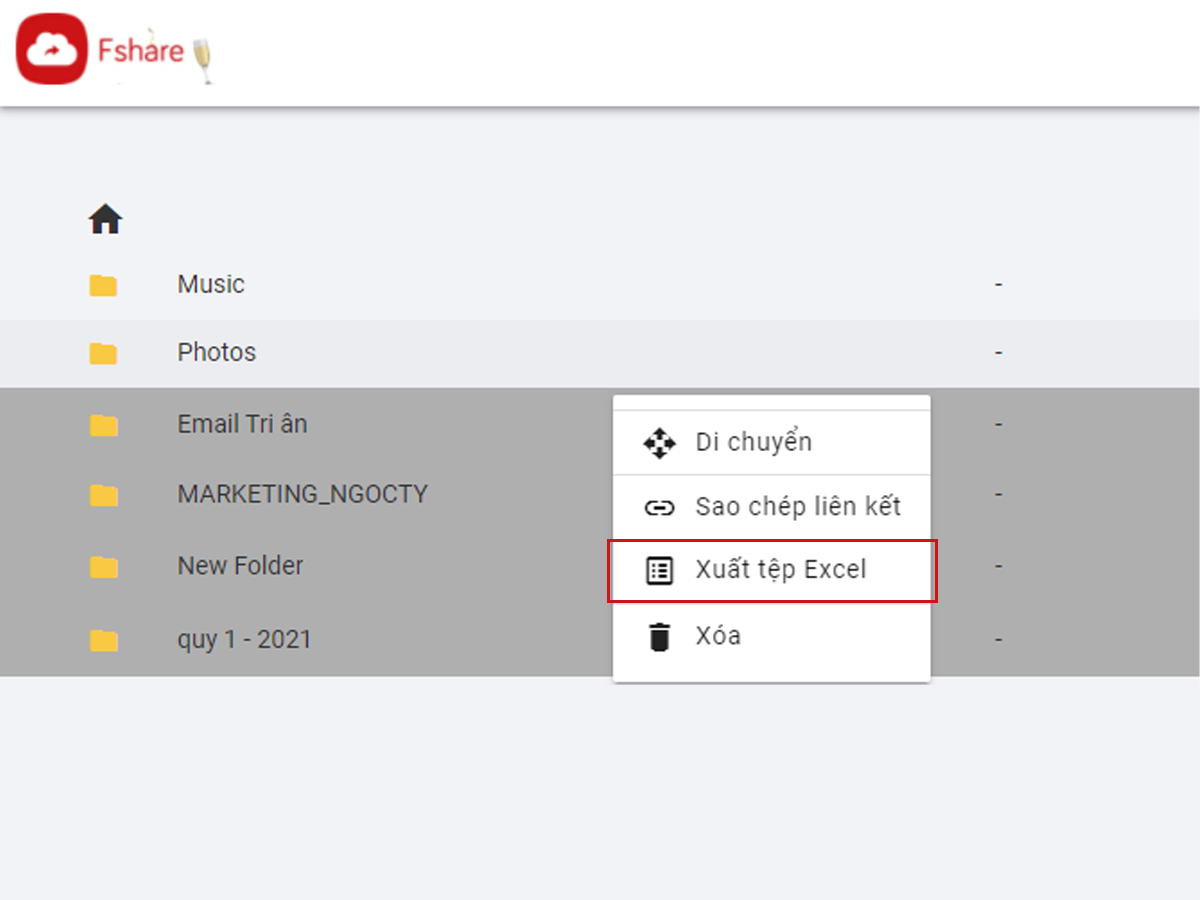Click the MARKETING_NGOCTY folder icon
This screenshot has height=900, width=1200.
103,495
